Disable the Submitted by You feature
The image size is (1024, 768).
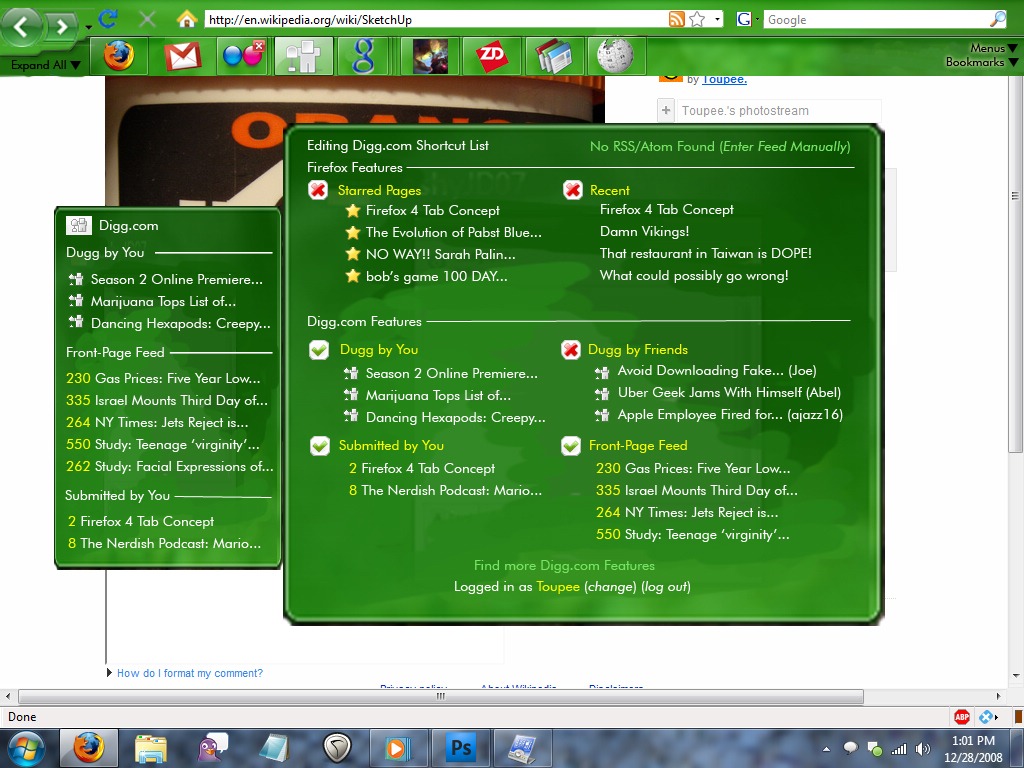coord(319,445)
